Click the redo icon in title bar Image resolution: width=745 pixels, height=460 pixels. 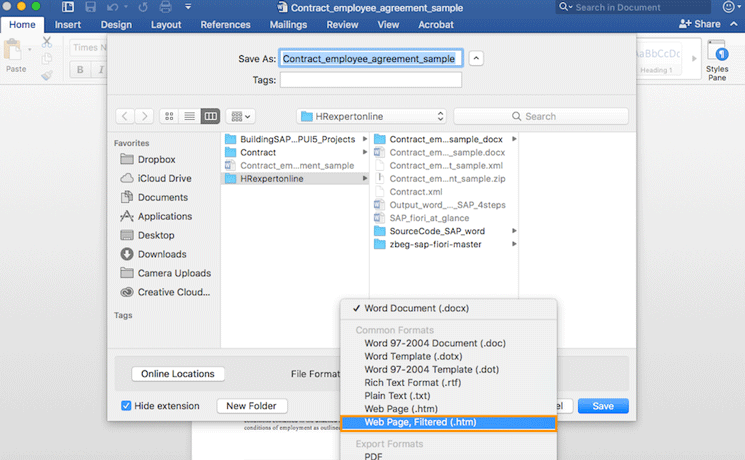point(143,7)
